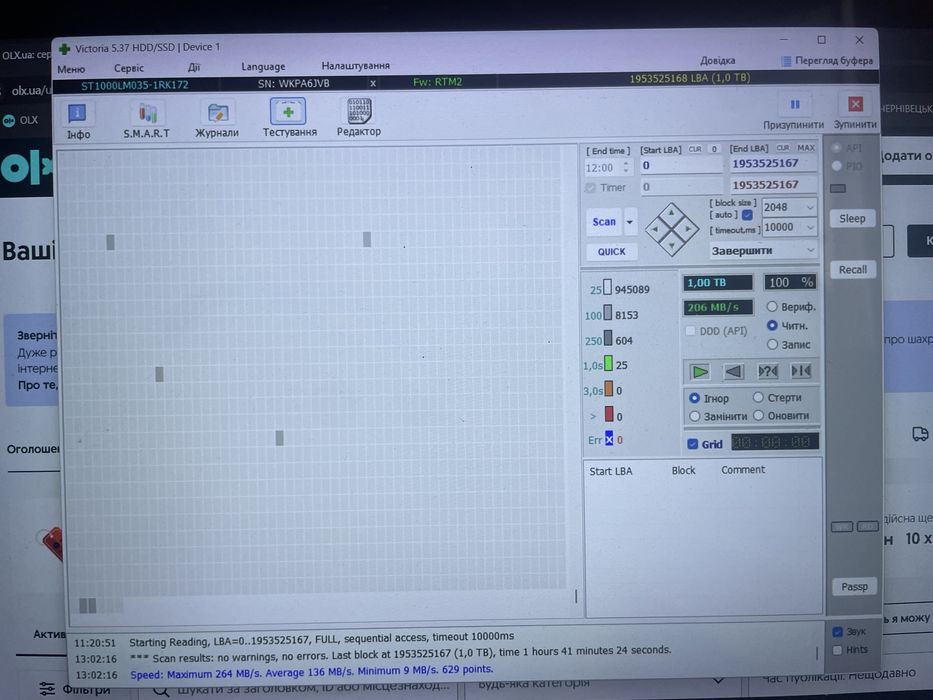
Task: Click the top End LBA 1953525167 field
Action: 772,164
